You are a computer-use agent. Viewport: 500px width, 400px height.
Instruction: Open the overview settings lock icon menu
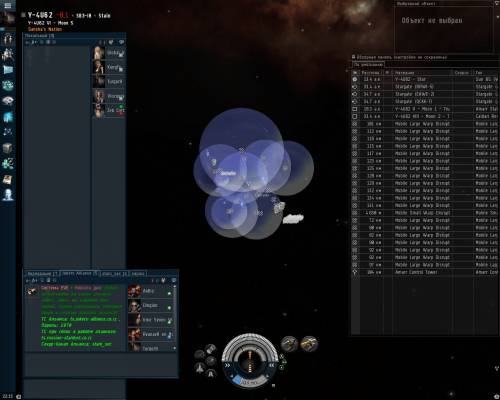(x=354, y=57)
